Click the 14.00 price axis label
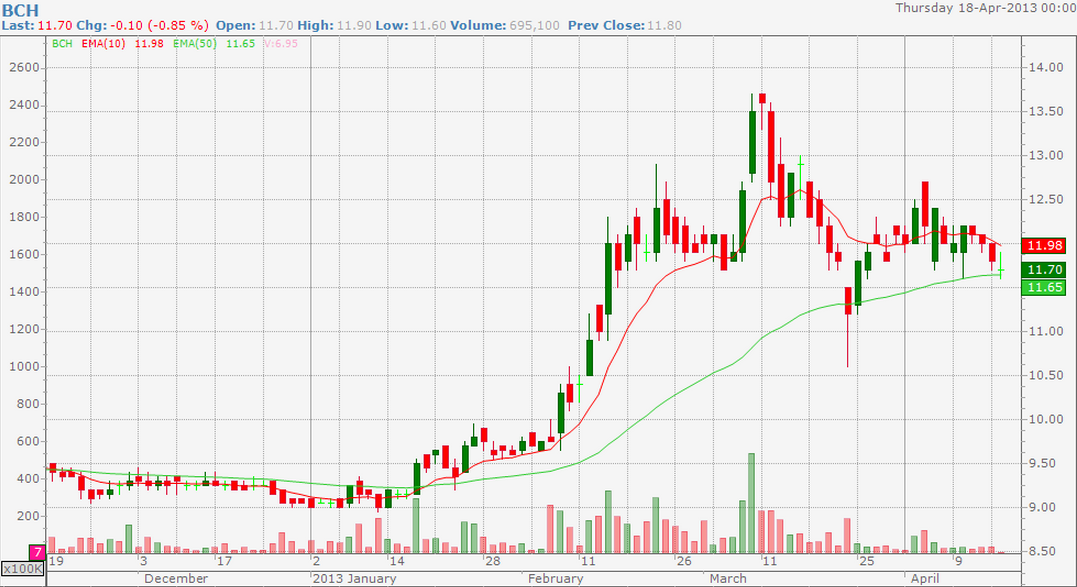 (x=1045, y=67)
